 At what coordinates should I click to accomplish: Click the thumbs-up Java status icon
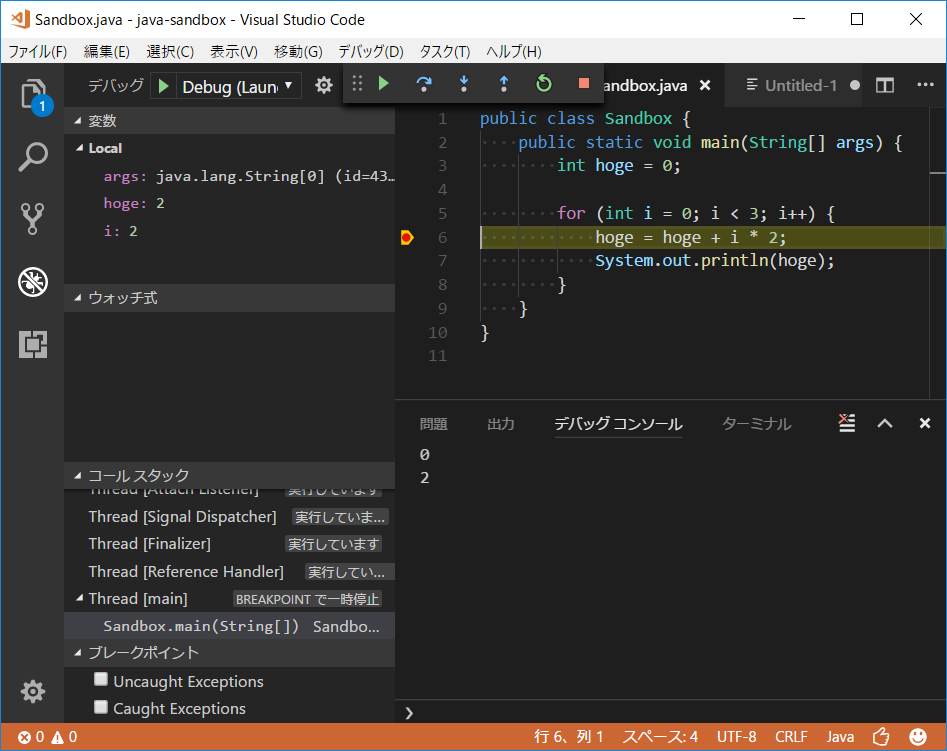(x=881, y=736)
